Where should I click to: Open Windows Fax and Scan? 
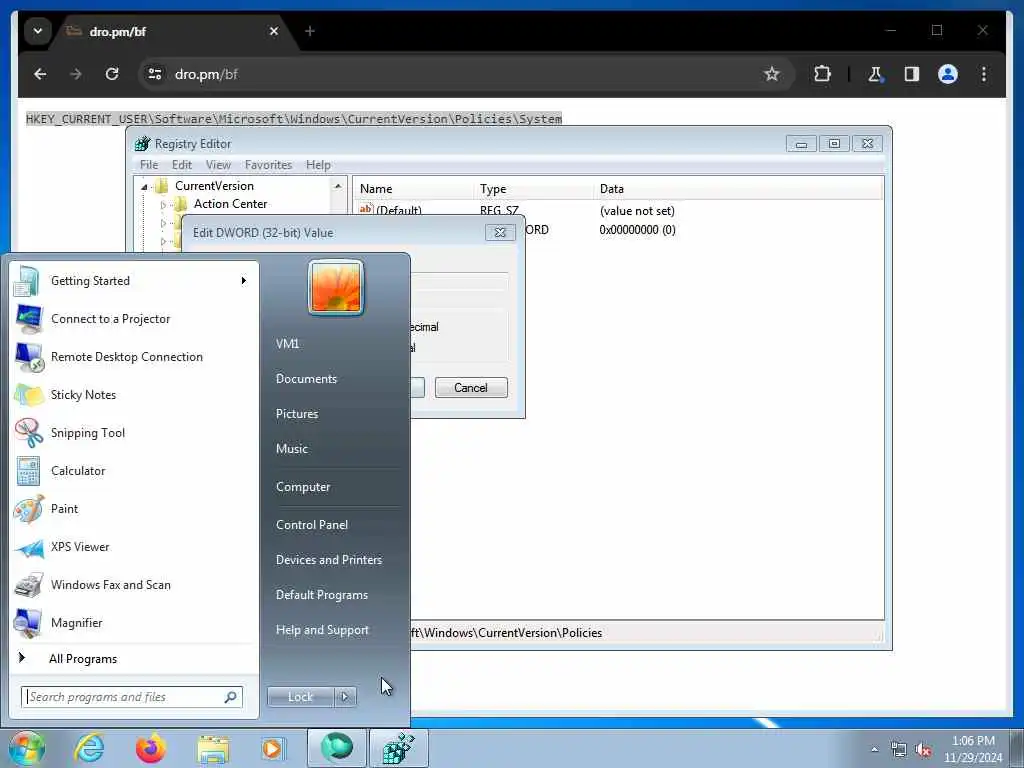click(133, 584)
